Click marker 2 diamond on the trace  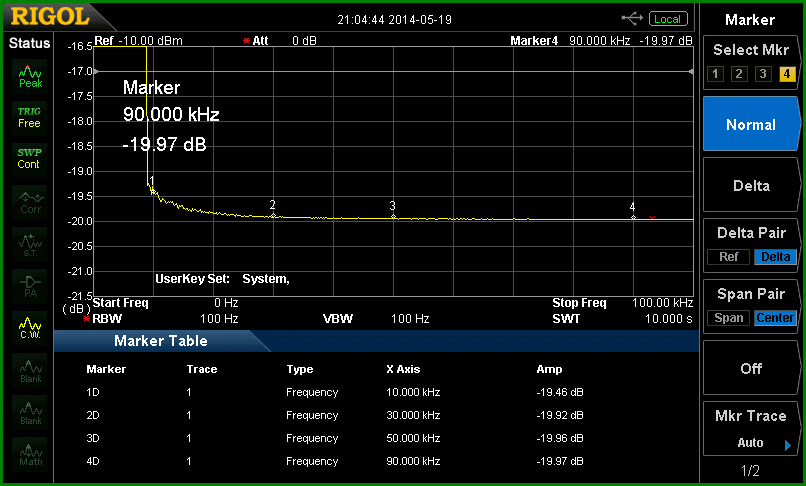pyautogui.click(x=273, y=215)
